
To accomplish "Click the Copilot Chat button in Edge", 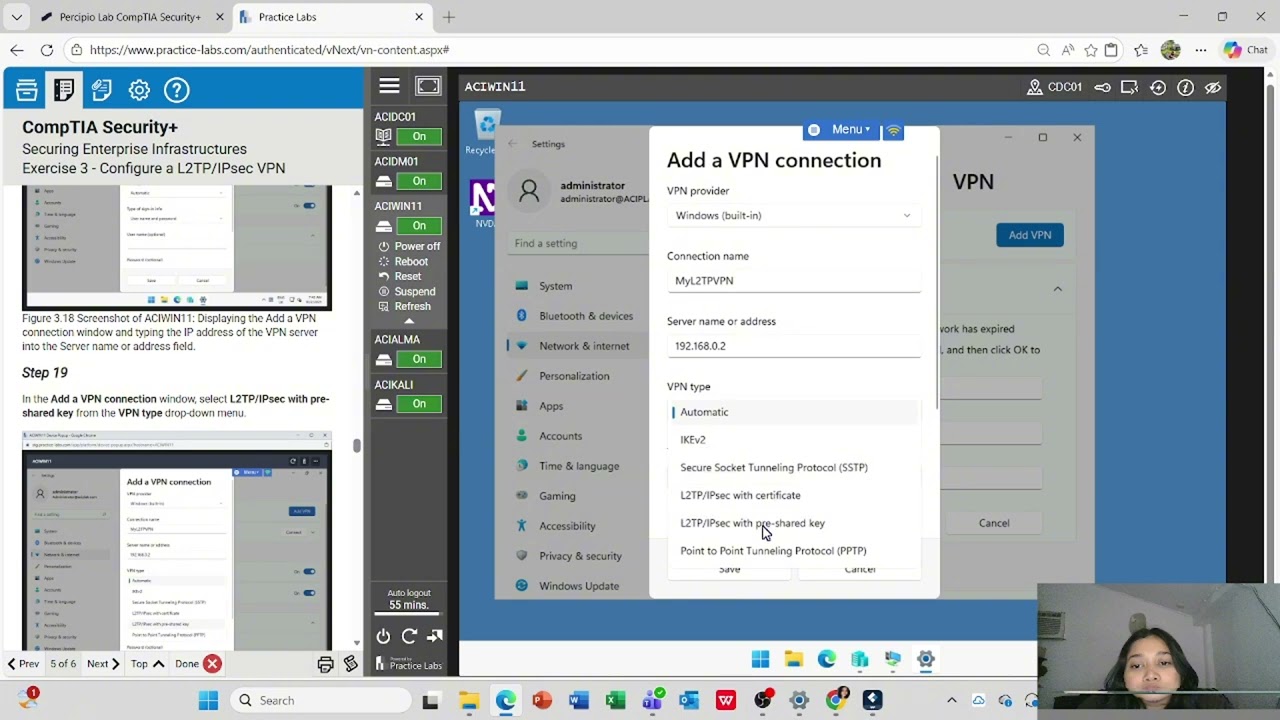I will click(x=1246, y=50).
